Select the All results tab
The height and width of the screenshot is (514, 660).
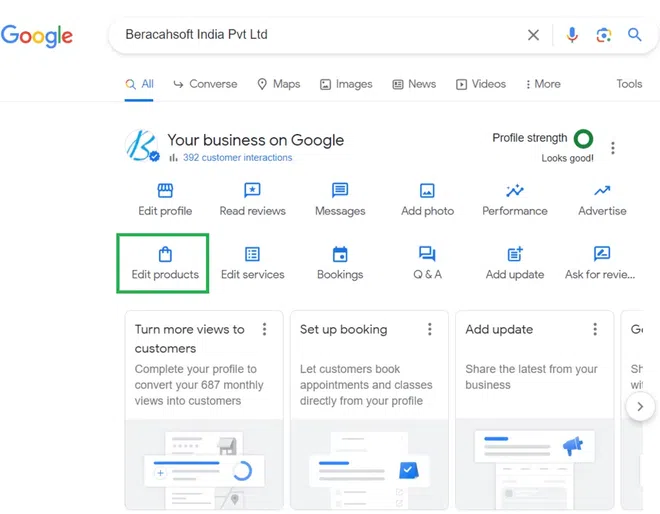(139, 84)
